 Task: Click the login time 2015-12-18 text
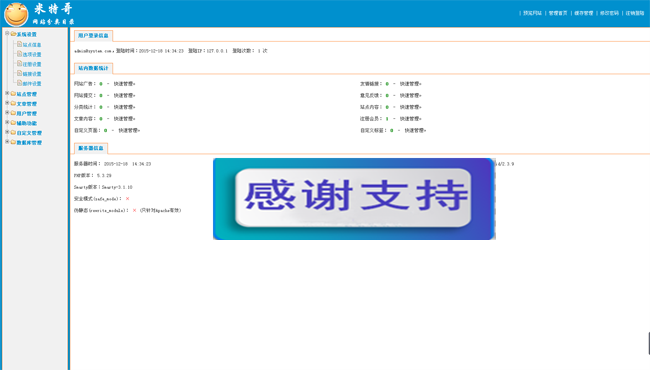coord(161,51)
